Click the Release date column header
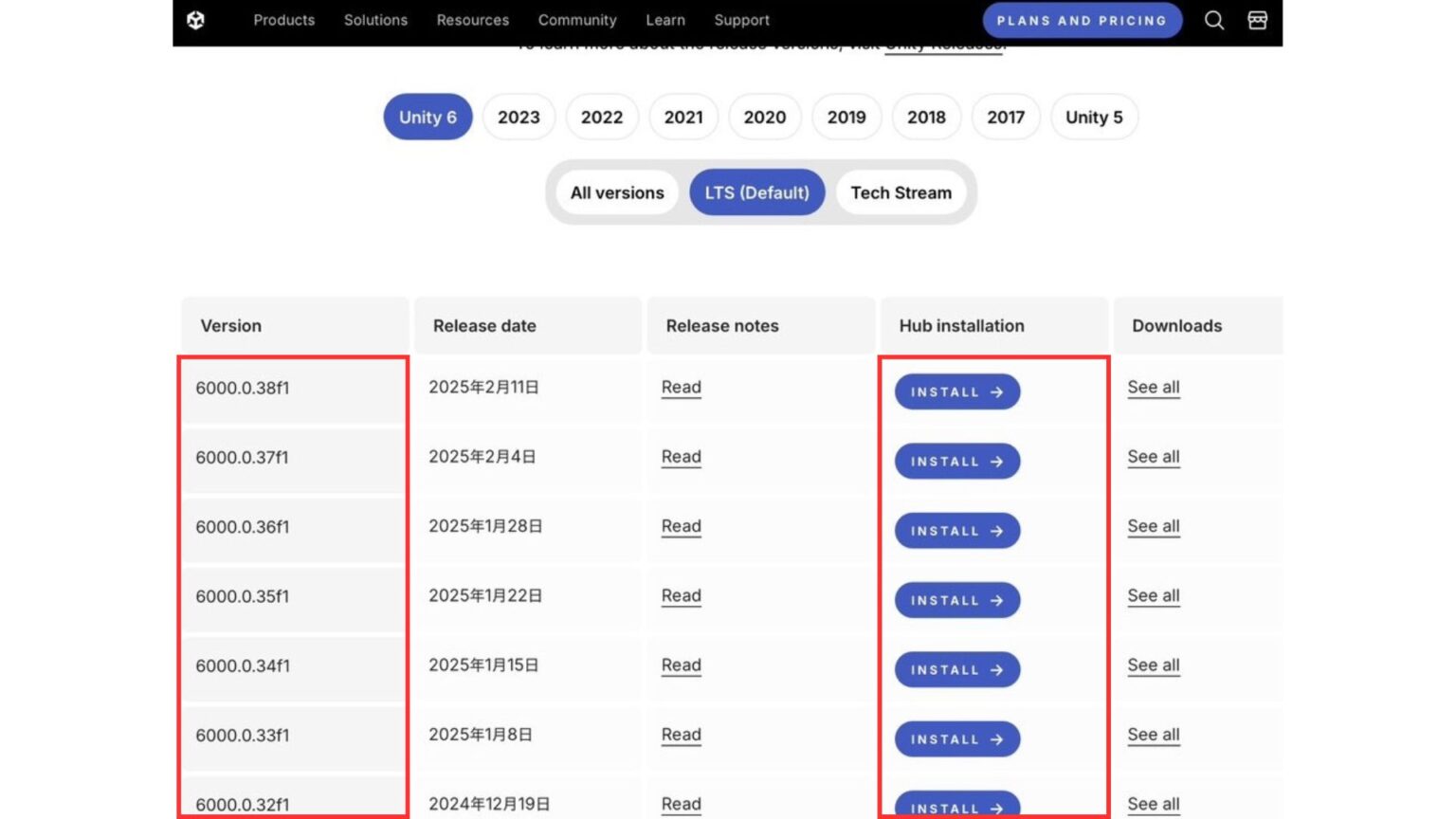This screenshot has width=1456, height=819. 484,325
